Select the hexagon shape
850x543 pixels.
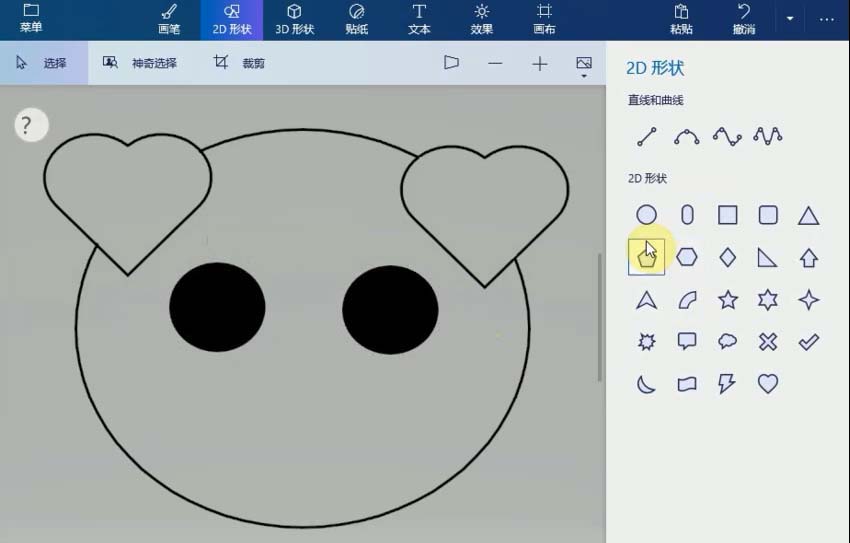[x=687, y=257]
